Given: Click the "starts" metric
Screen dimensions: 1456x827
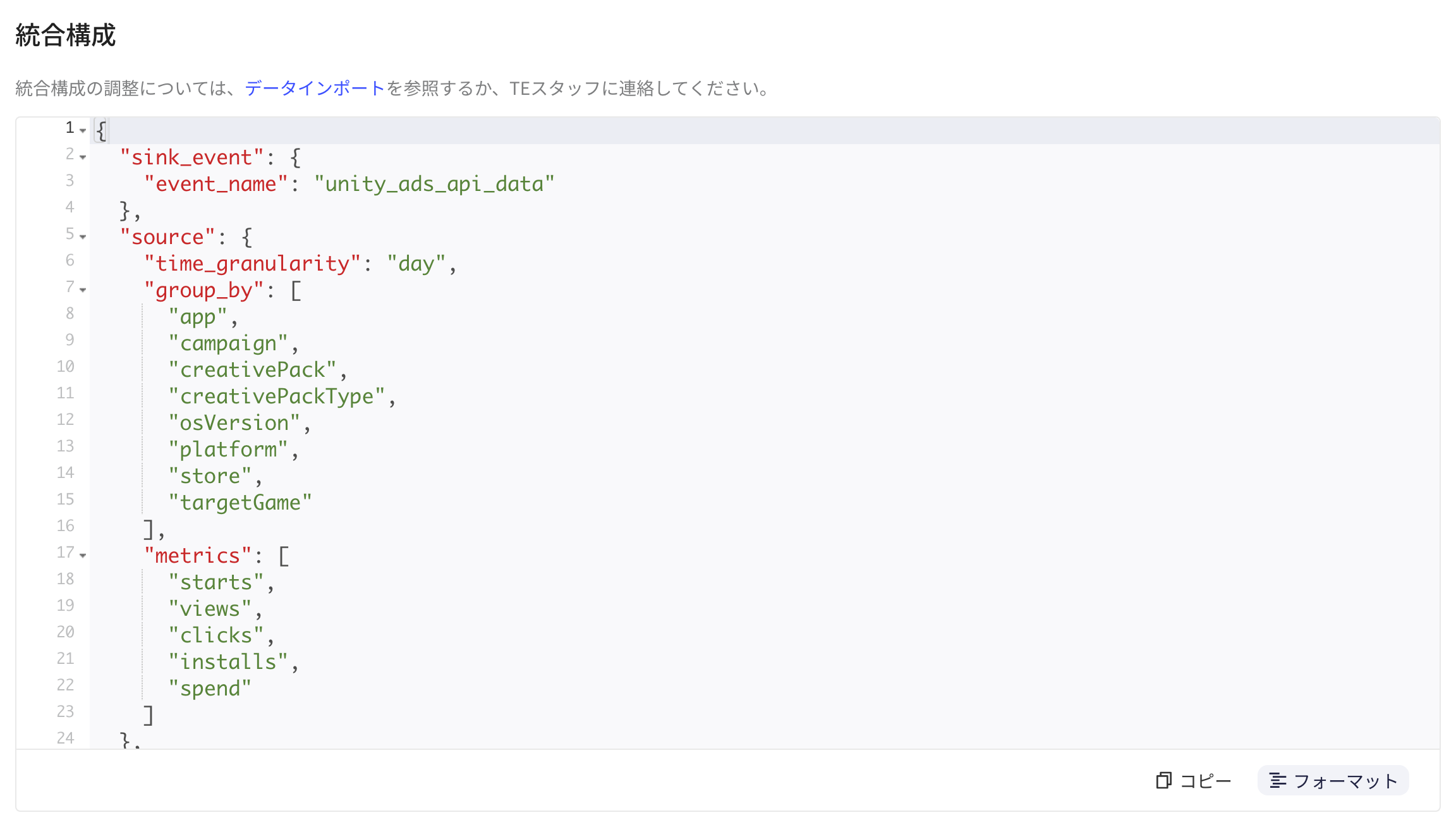Looking at the screenshot, I should point(215,582).
